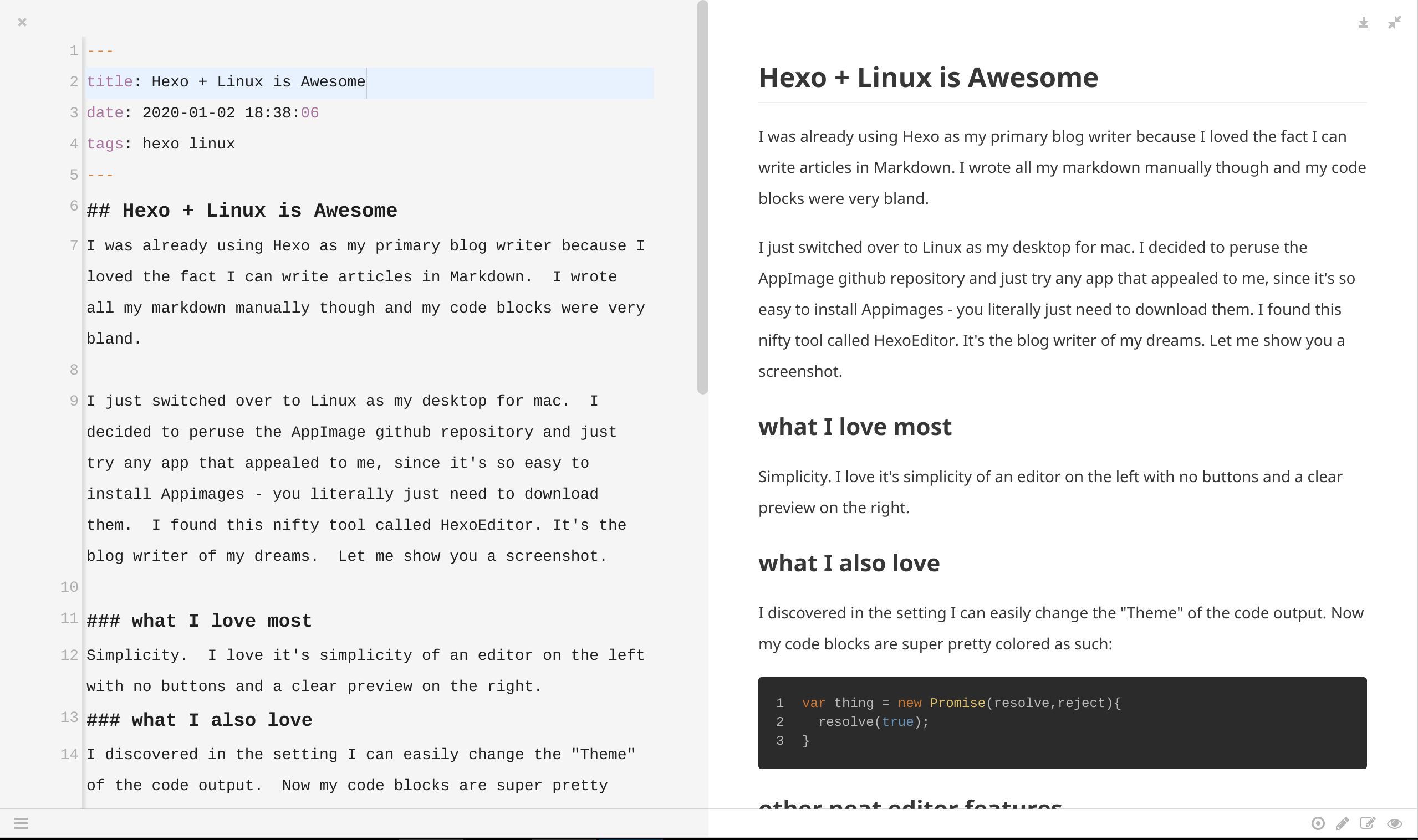Screen dimensions: 1418x840
Task: Switch to pencil write-only mode
Action: 1342,823
